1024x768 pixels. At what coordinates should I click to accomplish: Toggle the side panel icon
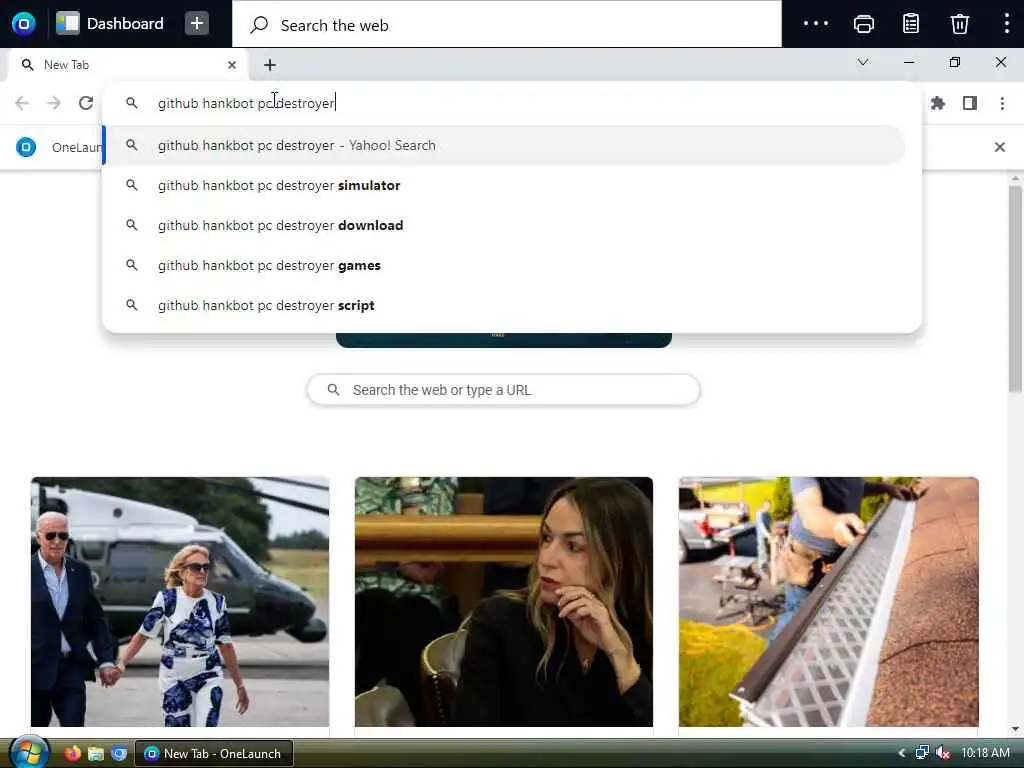(x=970, y=103)
